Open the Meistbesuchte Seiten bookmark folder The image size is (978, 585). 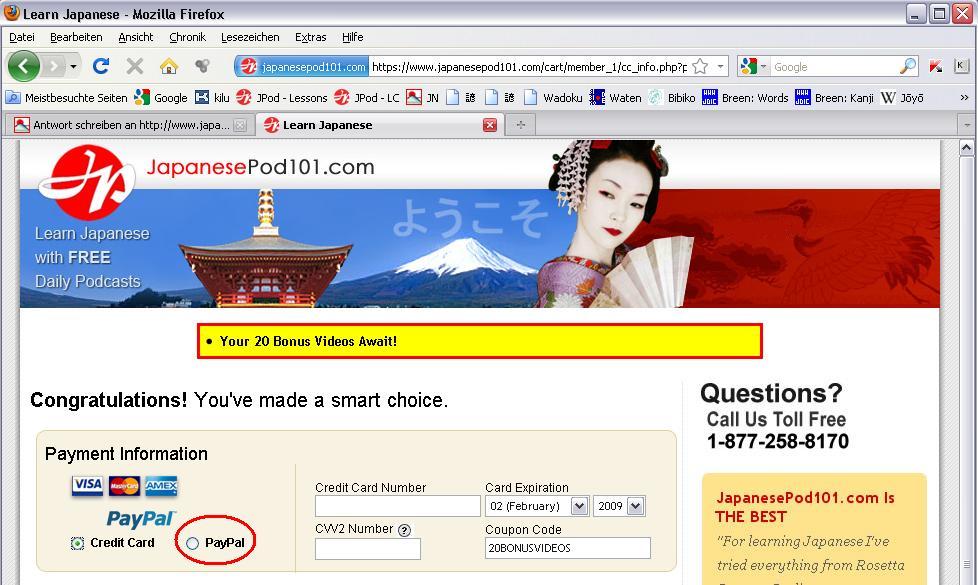[68, 98]
